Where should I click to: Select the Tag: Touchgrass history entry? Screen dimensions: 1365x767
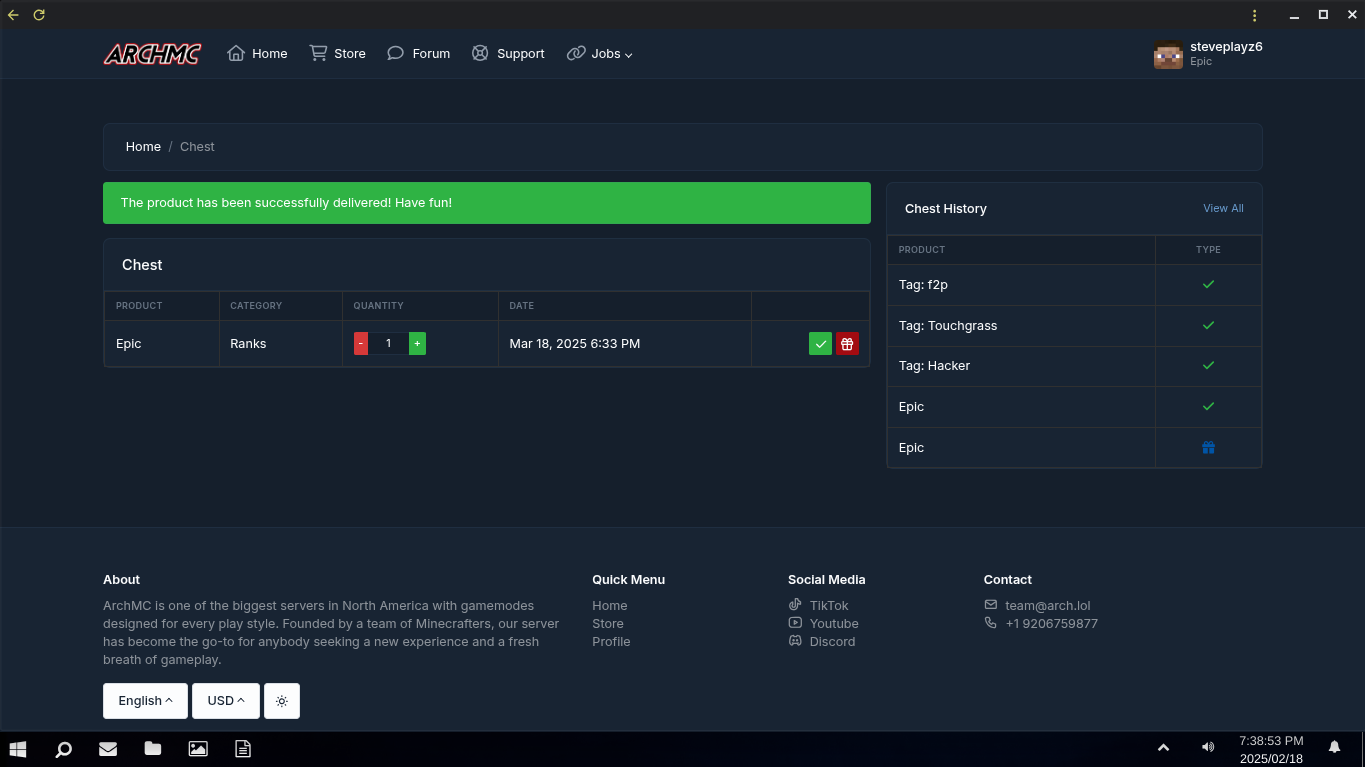point(948,326)
